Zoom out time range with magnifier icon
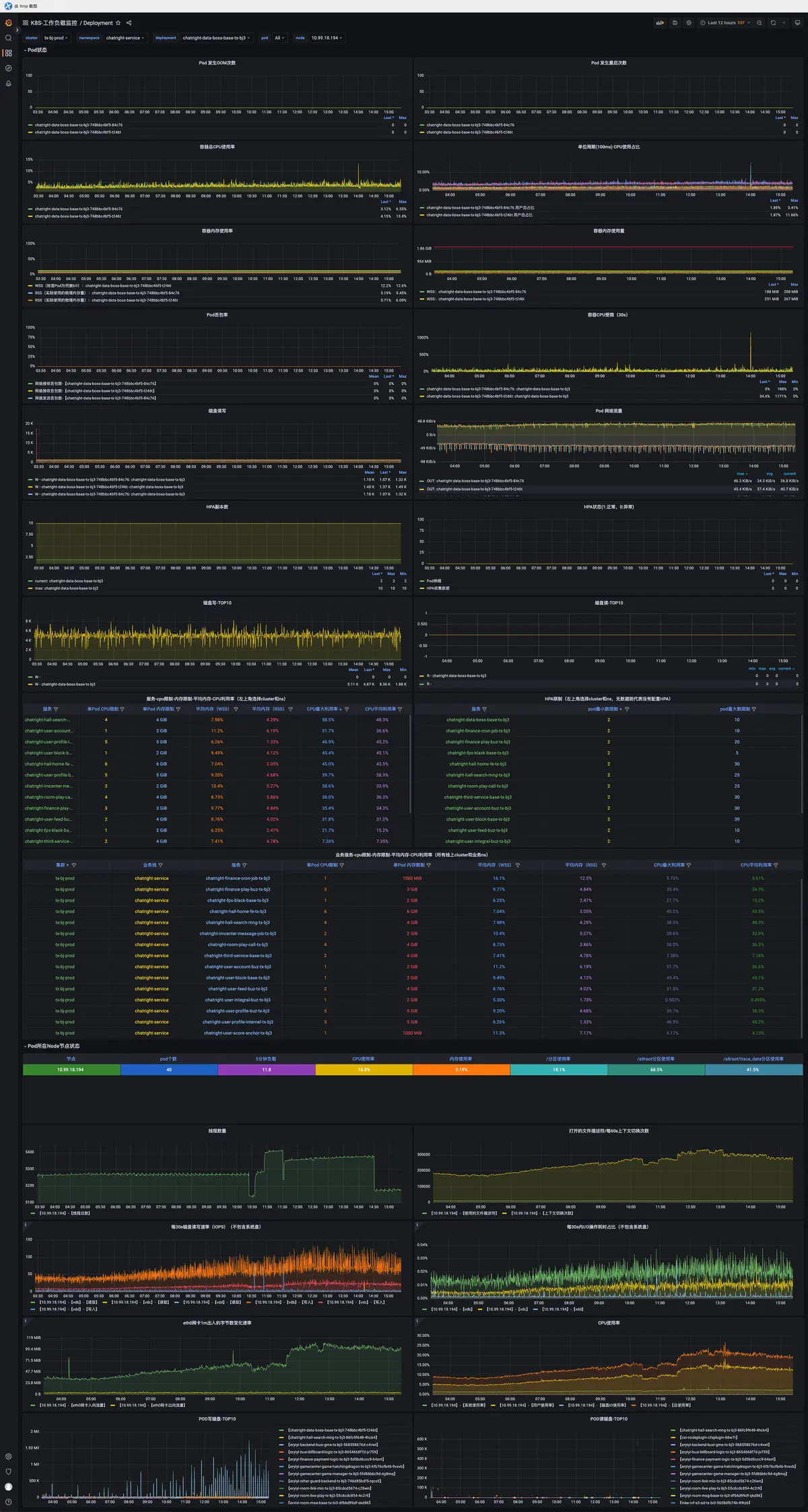The height and width of the screenshot is (1512, 808). pyautogui.click(x=759, y=23)
